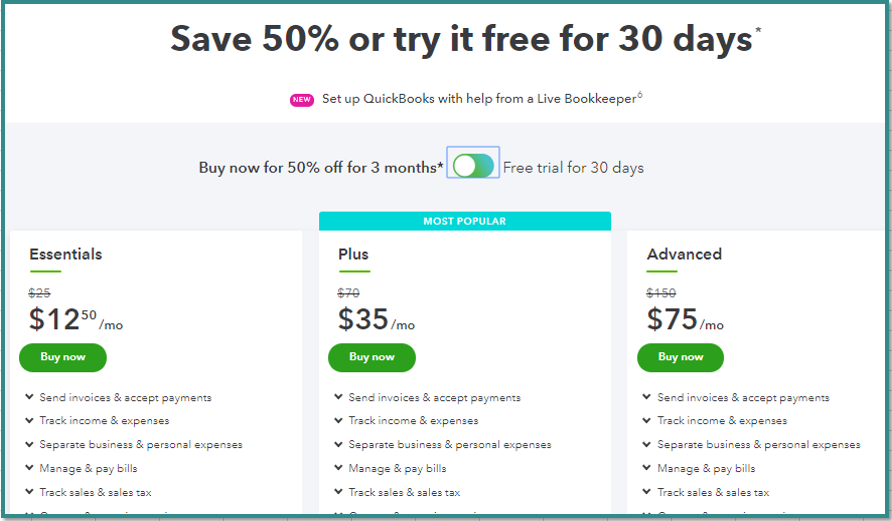Toggle the Buy now / Free trial switch
Screen dimensions: 892x521
coord(473,167)
